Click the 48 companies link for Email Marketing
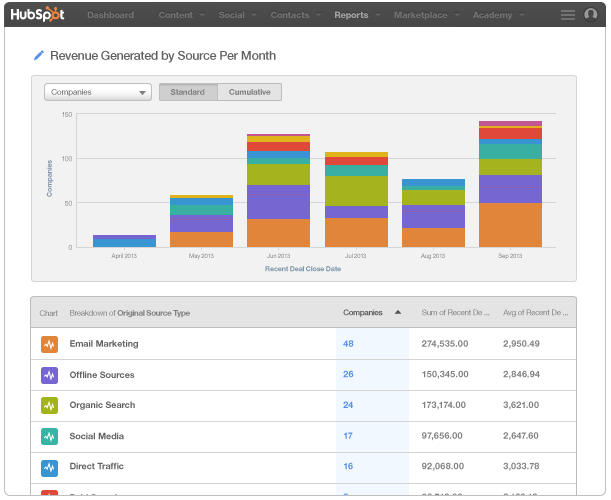Image resolution: width=611 pixels, height=500 pixels. (349, 344)
